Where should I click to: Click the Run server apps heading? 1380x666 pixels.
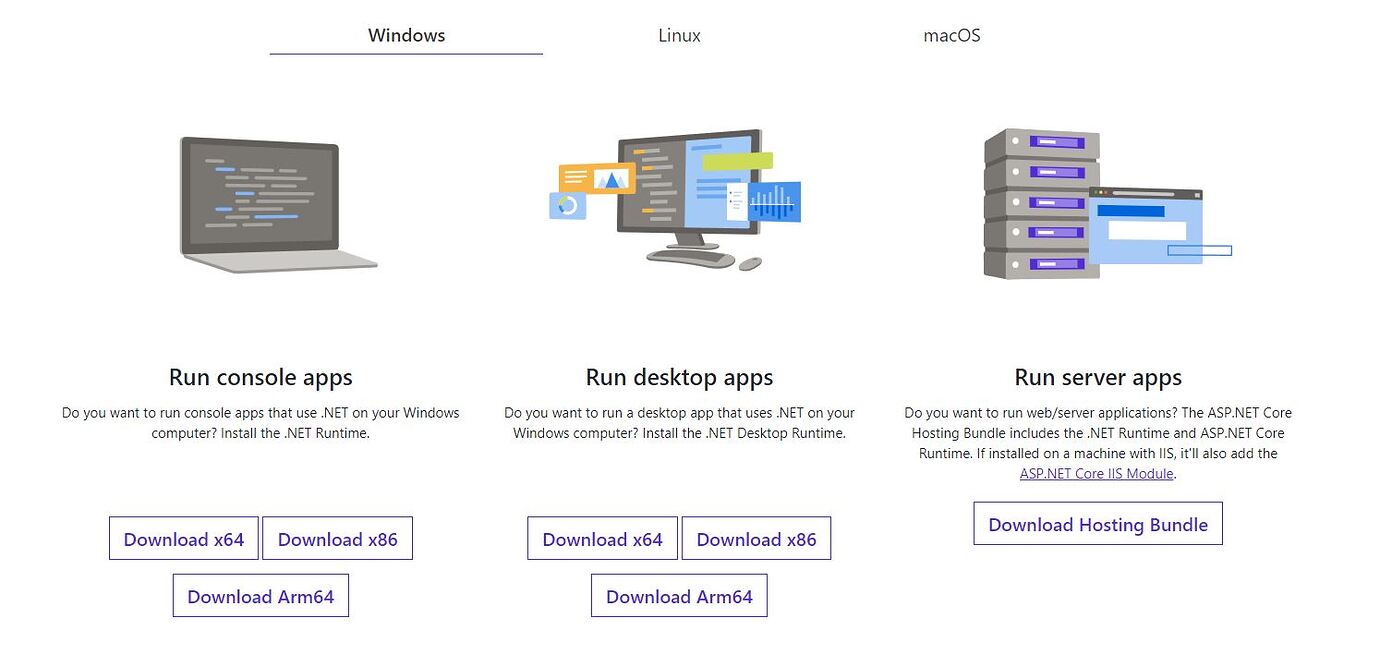pyautogui.click(x=1097, y=377)
